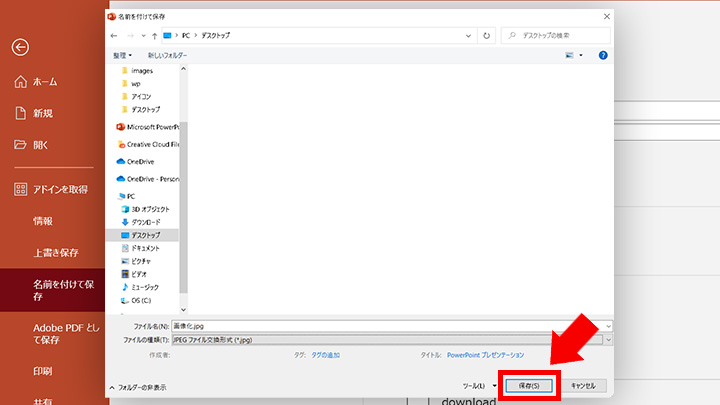The width and height of the screenshot is (720, 405).
Task: Open OneDrive in the navigation pane
Action: click(140, 161)
